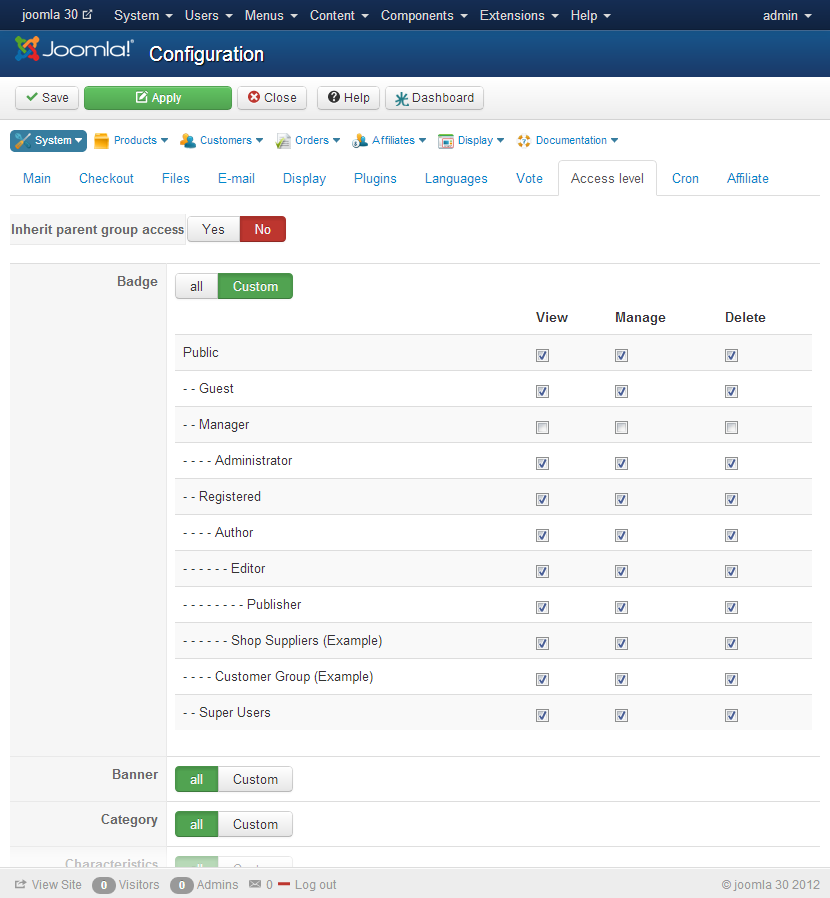
Task: Uncheck Manage permission for Guest
Action: (621, 392)
